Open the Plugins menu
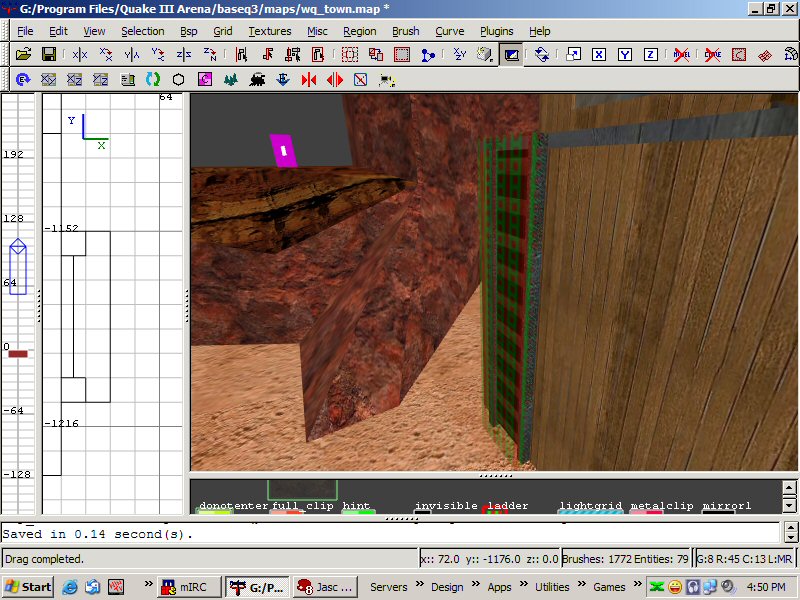The width and height of the screenshot is (800, 600). pyautogui.click(x=496, y=31)
